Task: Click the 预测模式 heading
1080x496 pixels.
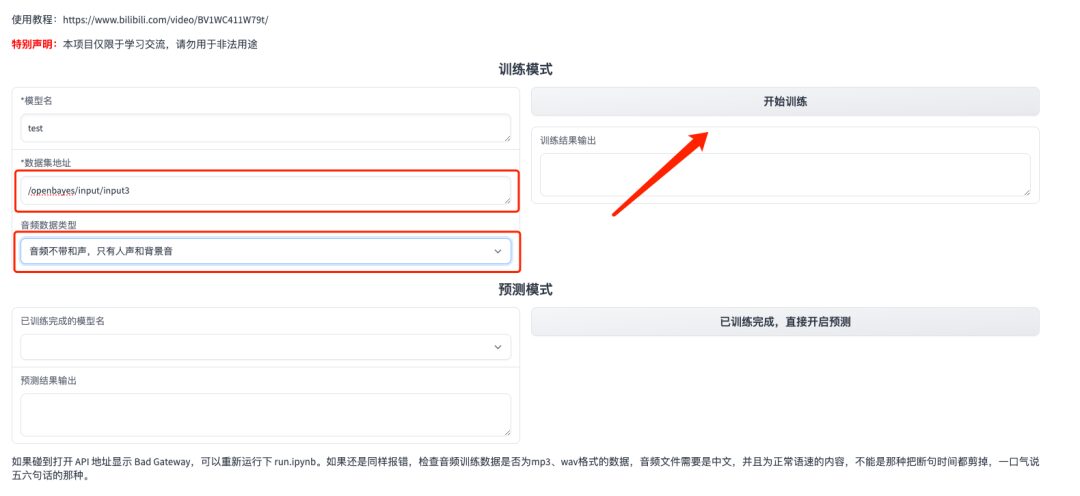Action: [x=526, y=290]
